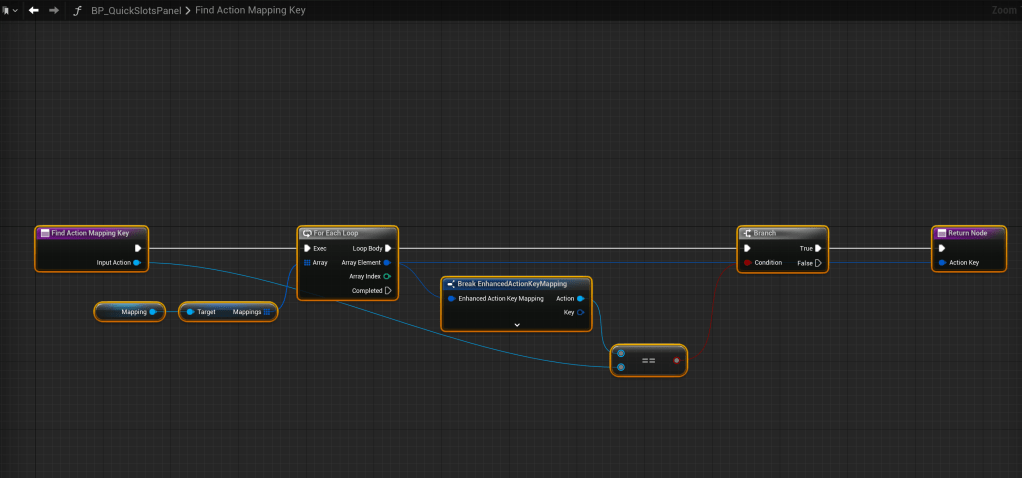Go to BP_QuickSlotsPanel in breadcrumb
The width and height of the screenshot is (1022, 478).
(x=135, y=10)
